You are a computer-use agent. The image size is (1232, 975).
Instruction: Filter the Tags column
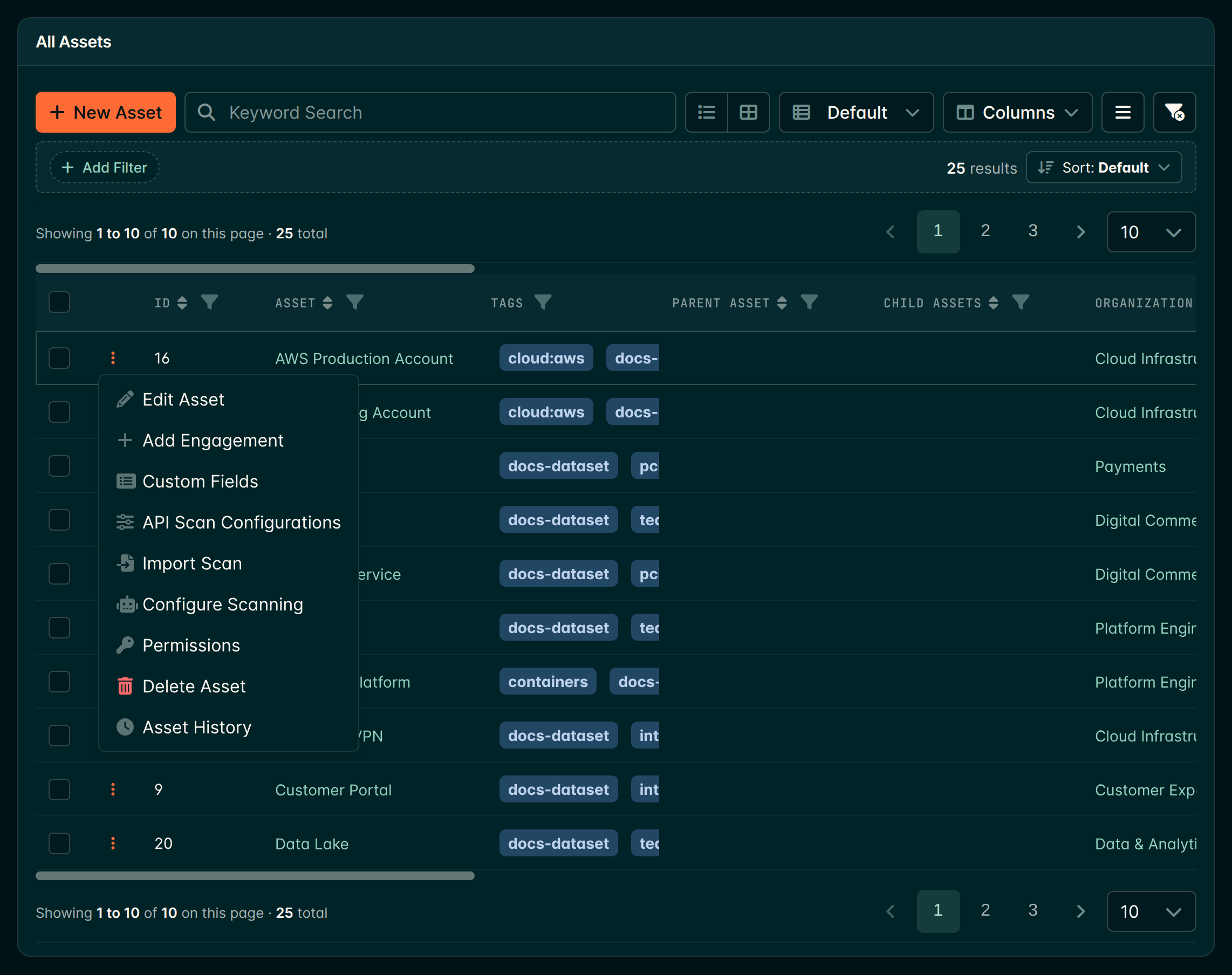pyautogui.click(x=543, y=303)
